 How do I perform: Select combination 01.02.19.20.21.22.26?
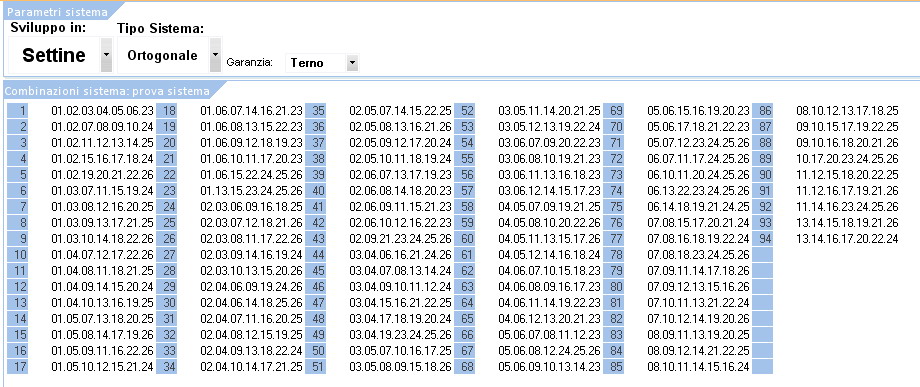103,175
